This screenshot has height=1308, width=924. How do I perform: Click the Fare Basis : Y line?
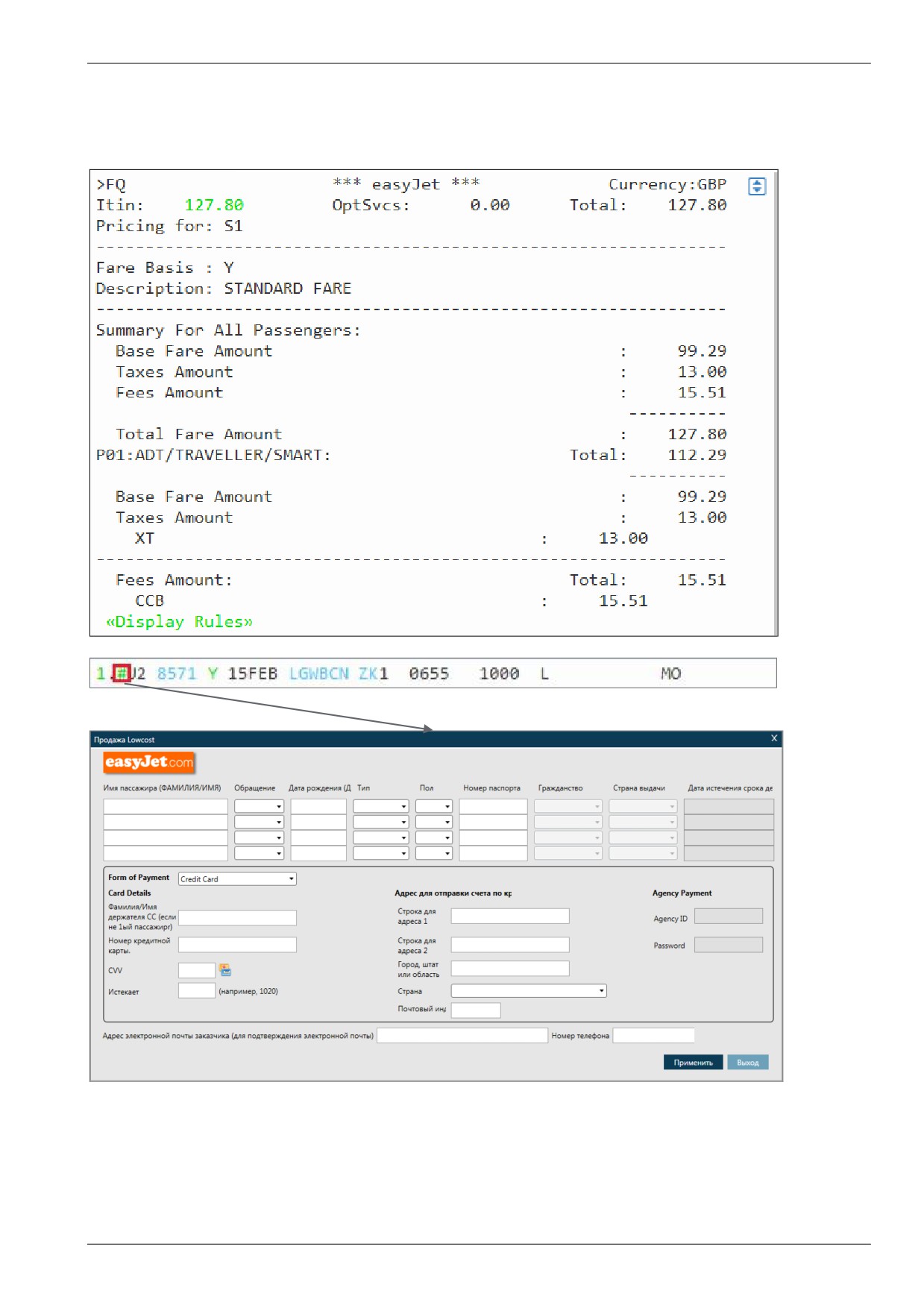click(x=165, y=268)
